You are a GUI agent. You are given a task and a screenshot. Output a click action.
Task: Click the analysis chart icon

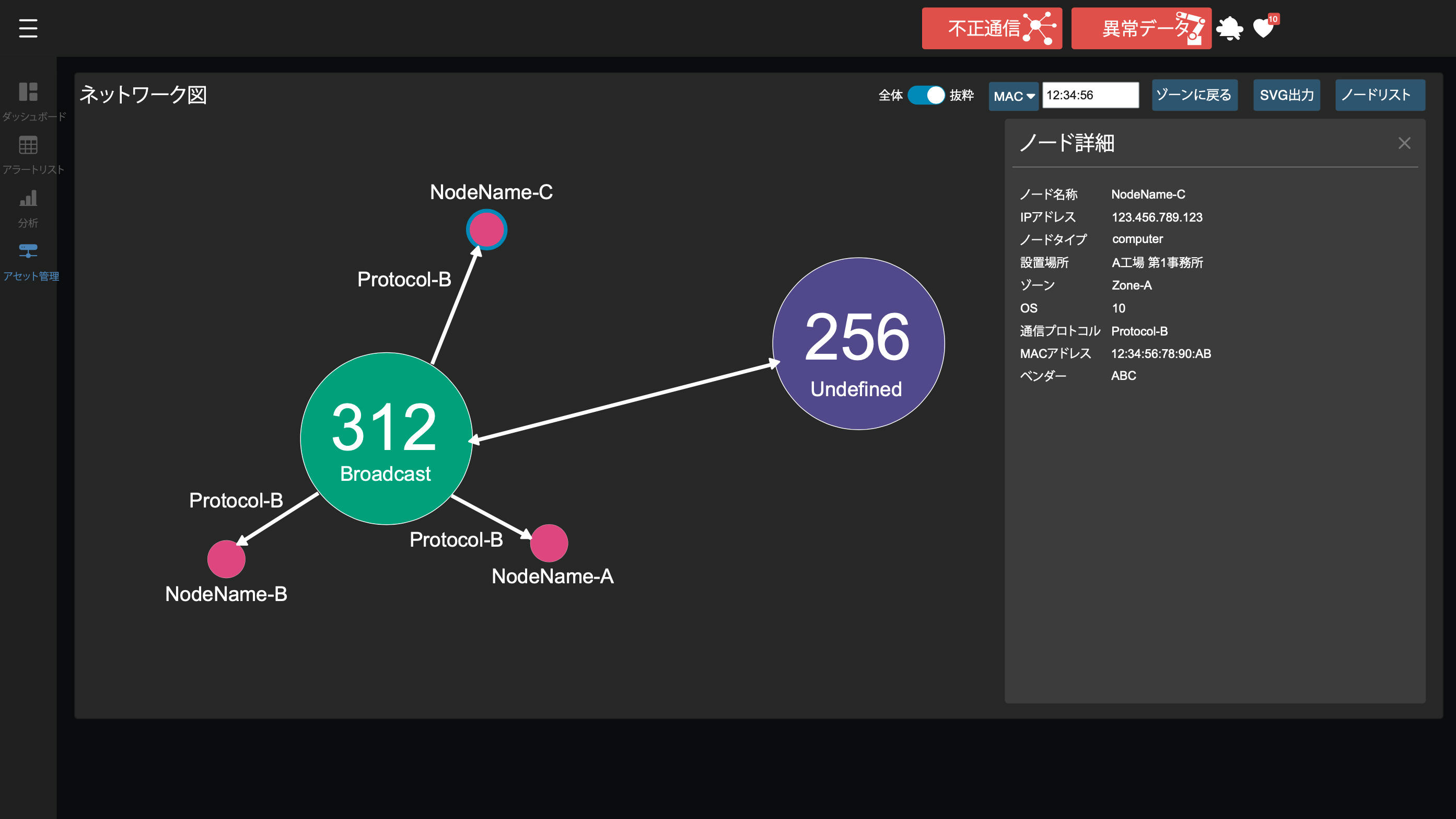pos(28,199)
